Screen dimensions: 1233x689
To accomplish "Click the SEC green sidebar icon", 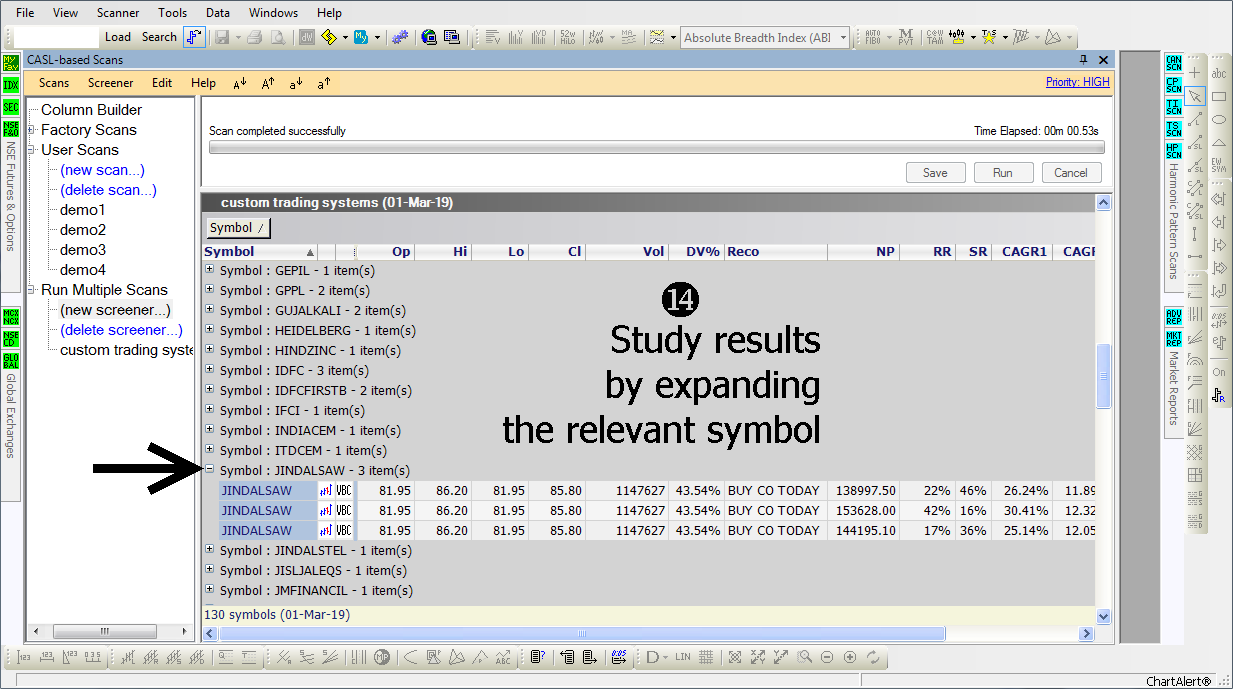I will tap(11, 107).
